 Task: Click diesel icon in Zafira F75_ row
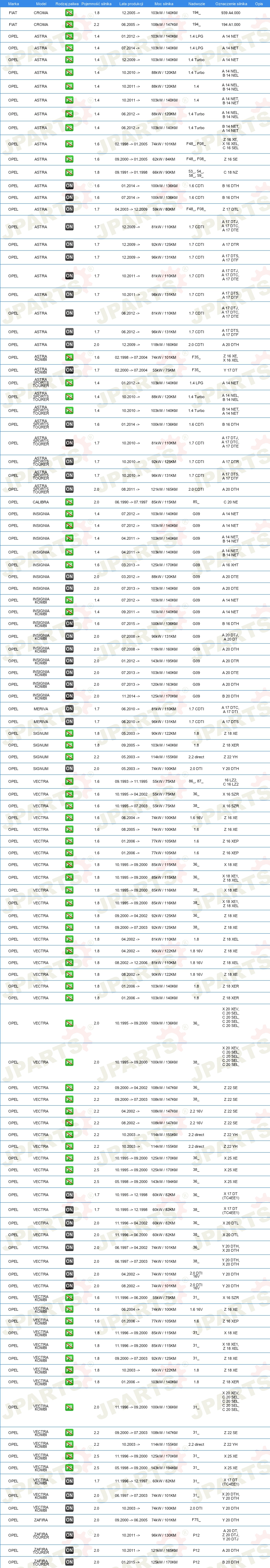tap(69, 1520)
